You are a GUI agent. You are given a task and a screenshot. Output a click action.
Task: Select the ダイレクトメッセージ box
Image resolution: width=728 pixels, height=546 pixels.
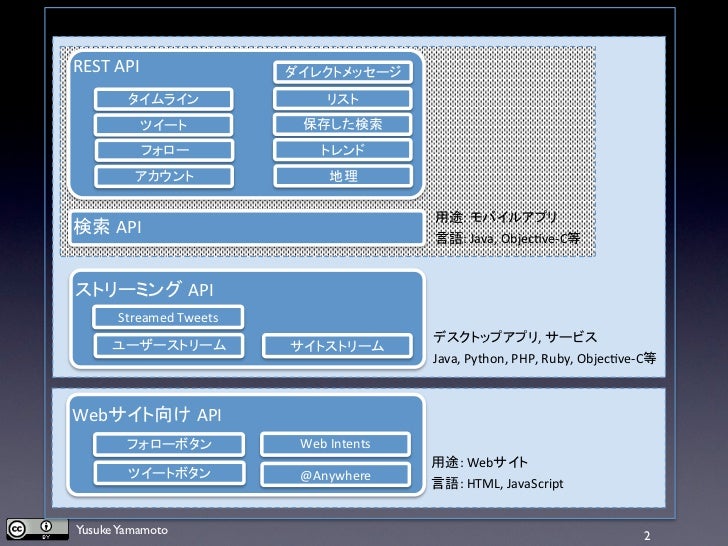[x=343, y=72]
